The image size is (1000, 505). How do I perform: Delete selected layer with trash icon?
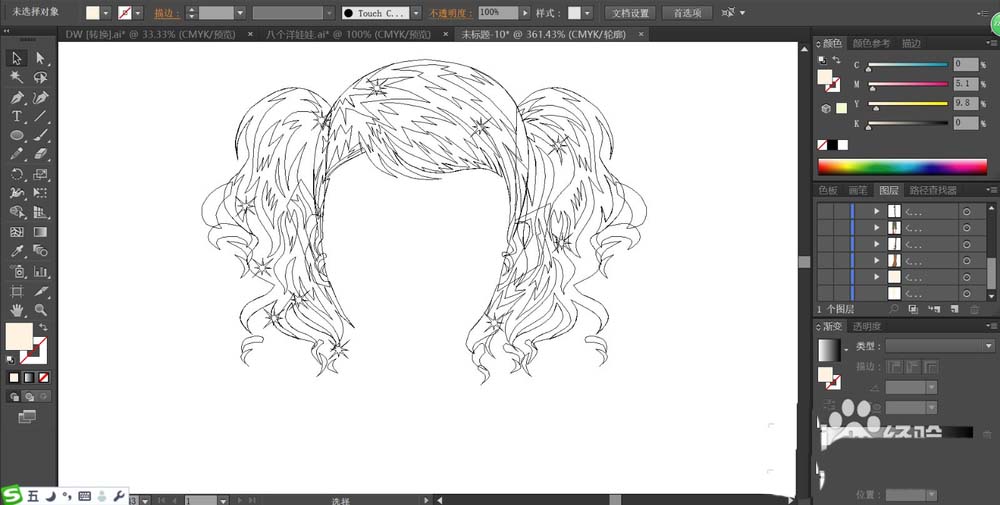tap(975, 309)
